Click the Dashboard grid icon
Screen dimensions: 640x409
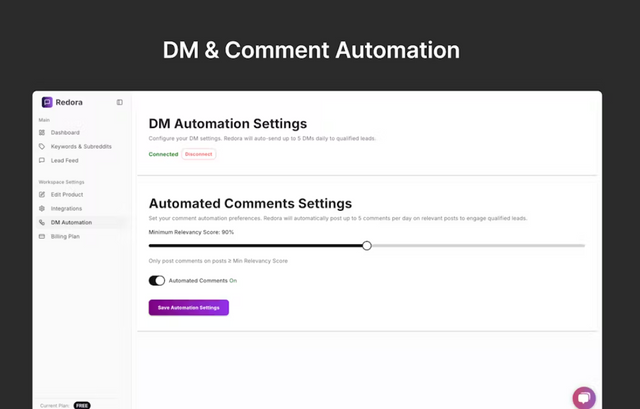[x=42, y=132]
